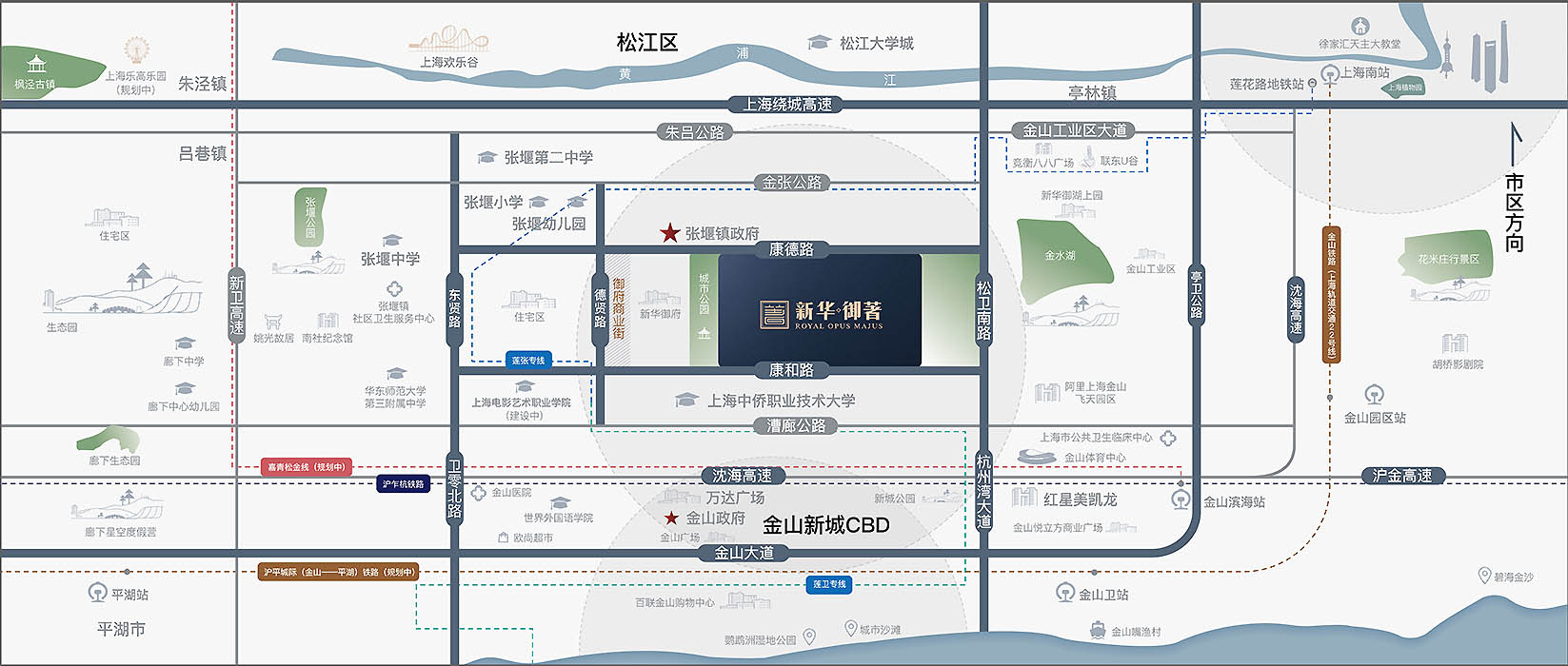Click the graduation cap icon beside 松江大学城
This screenshot has height=666, width=1568.
point(819,43)
